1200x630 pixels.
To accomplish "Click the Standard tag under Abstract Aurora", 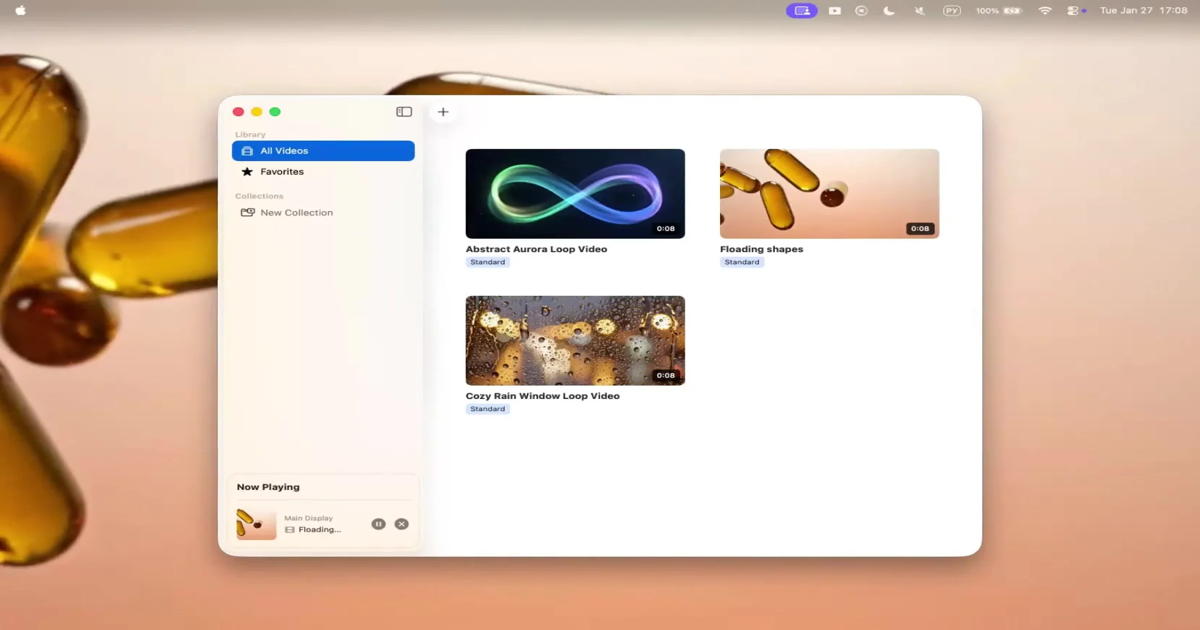I will (487, 262).
